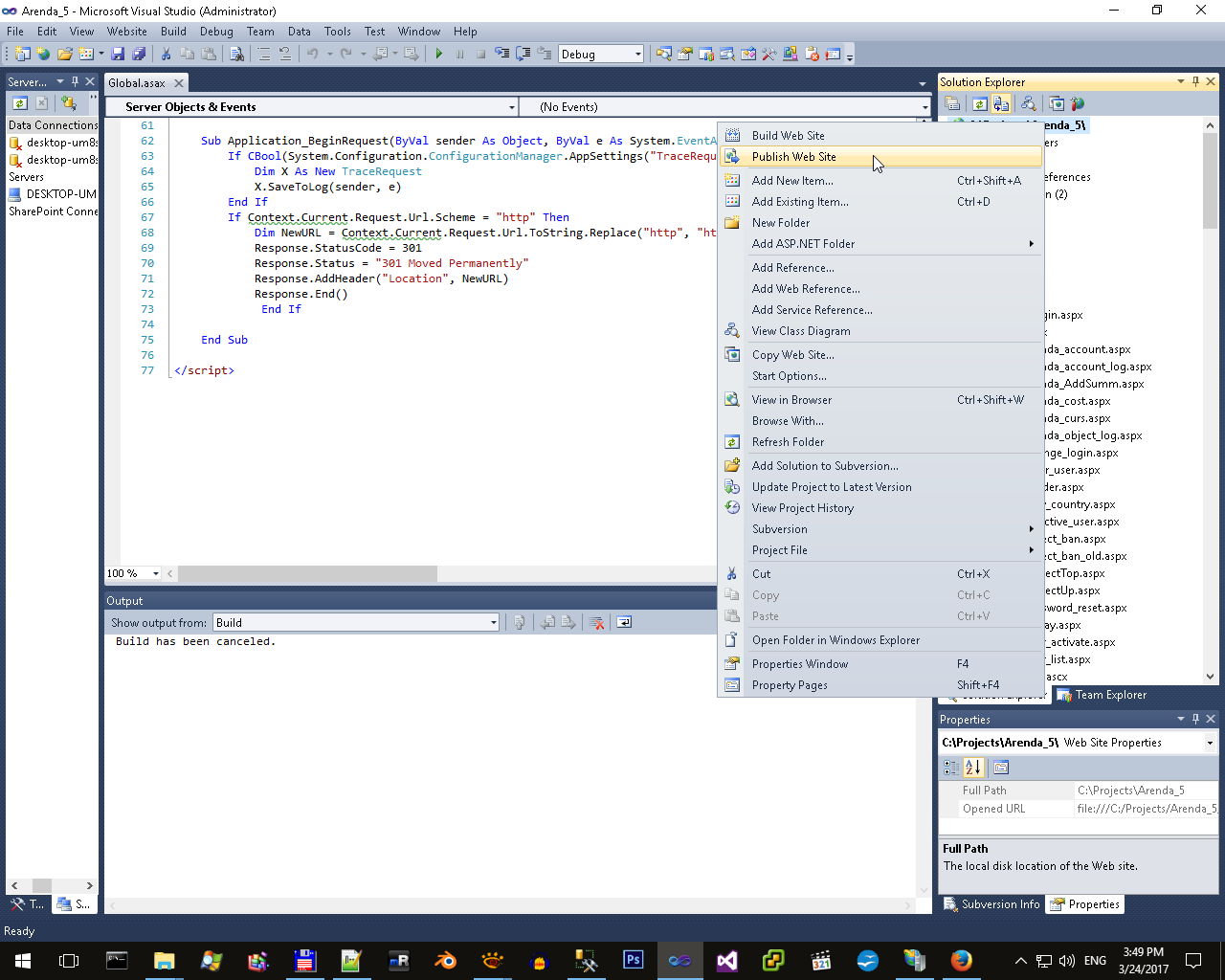Open the 'Show output from' Build dropdown
Image resolution: width=1225 pixels, height=980 pixels.
point(493,623)
